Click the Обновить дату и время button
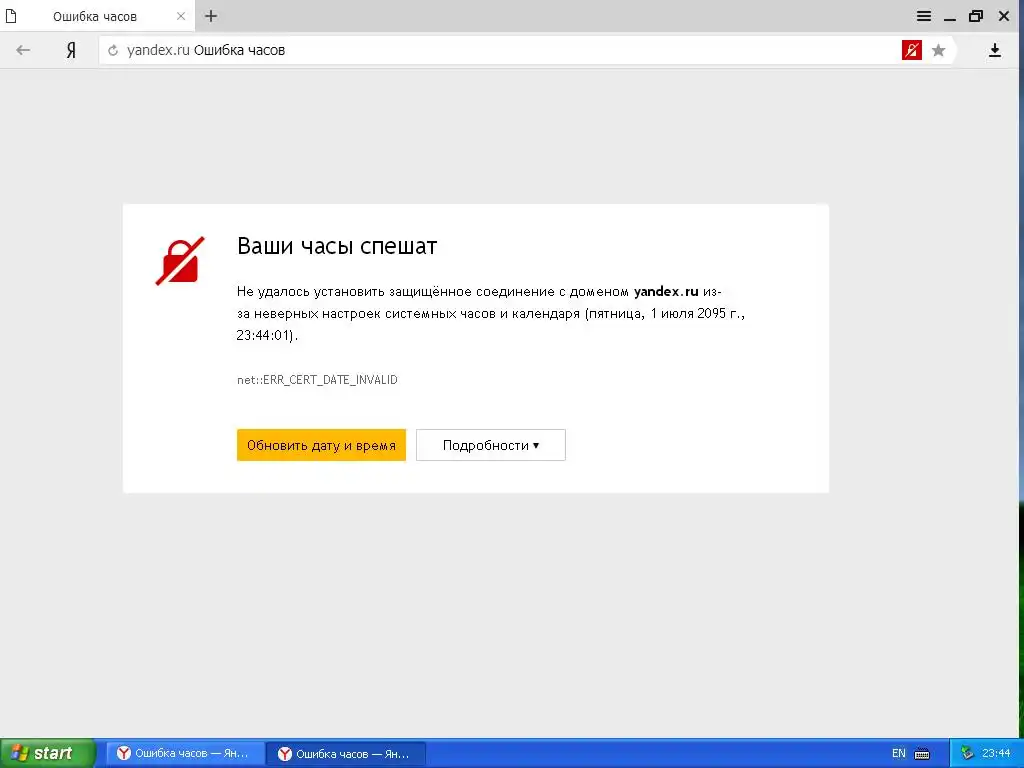This screenshot has width=1024, height=768. pos(321,445)
